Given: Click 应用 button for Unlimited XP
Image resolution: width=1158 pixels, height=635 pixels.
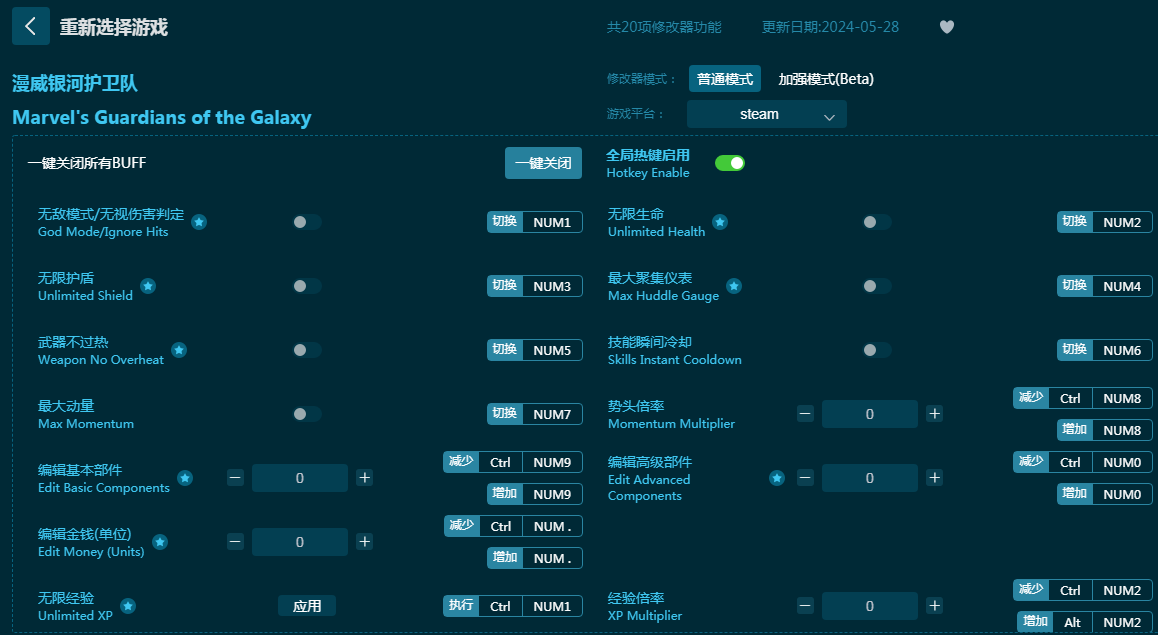Looking at the screenshot, I should pos(307,606).
